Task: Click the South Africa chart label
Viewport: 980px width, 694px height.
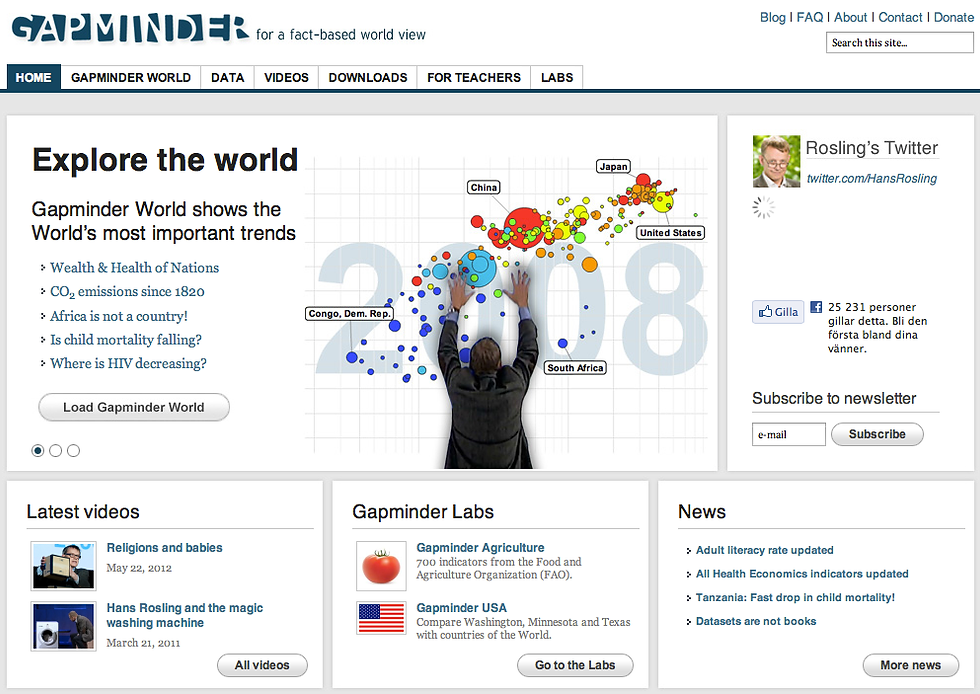Action: tap(575, 368)
